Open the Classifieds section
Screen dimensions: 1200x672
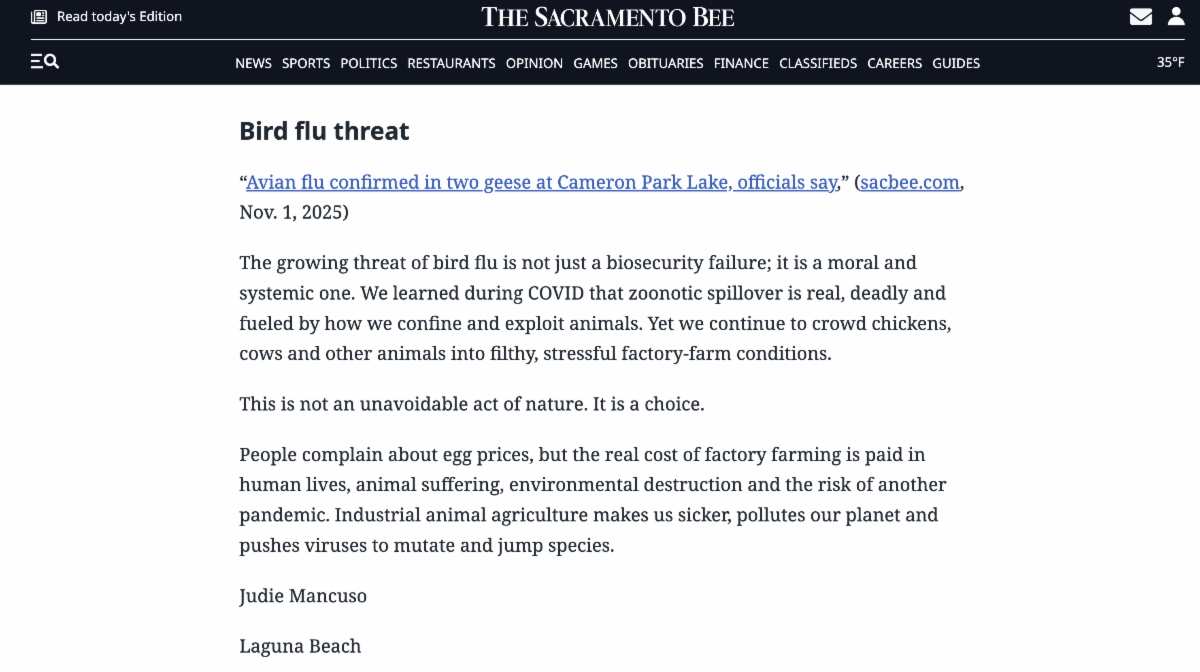(818, 63)
